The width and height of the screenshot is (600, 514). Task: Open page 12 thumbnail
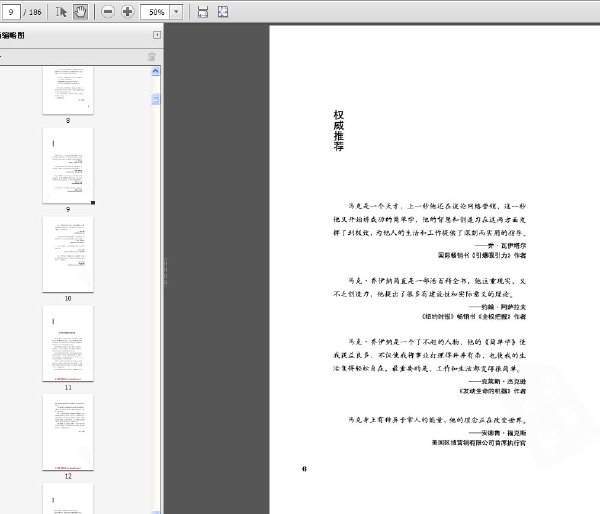coord(68,432)
